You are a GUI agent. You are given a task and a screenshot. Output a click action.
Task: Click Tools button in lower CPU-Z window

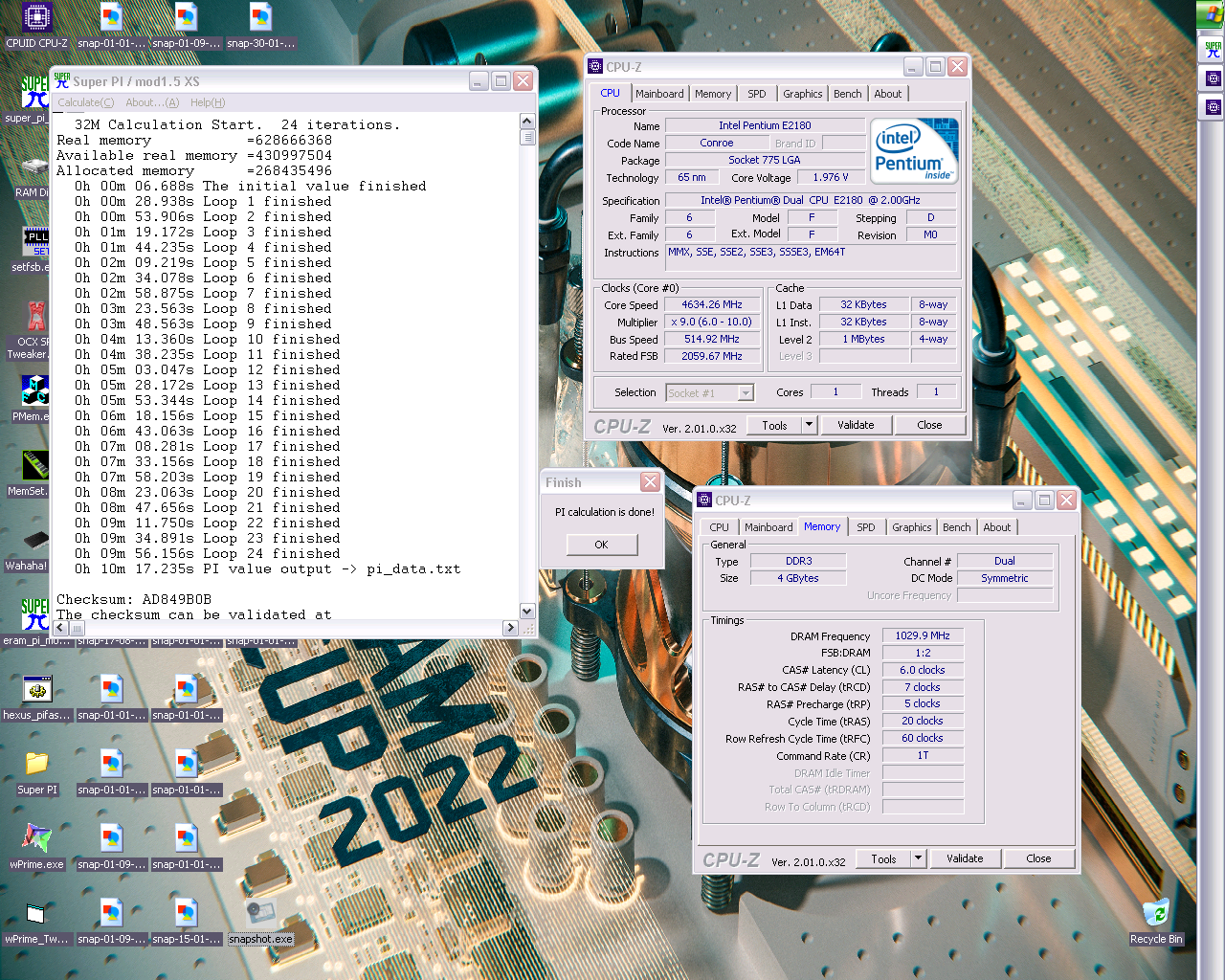[884, 858]
